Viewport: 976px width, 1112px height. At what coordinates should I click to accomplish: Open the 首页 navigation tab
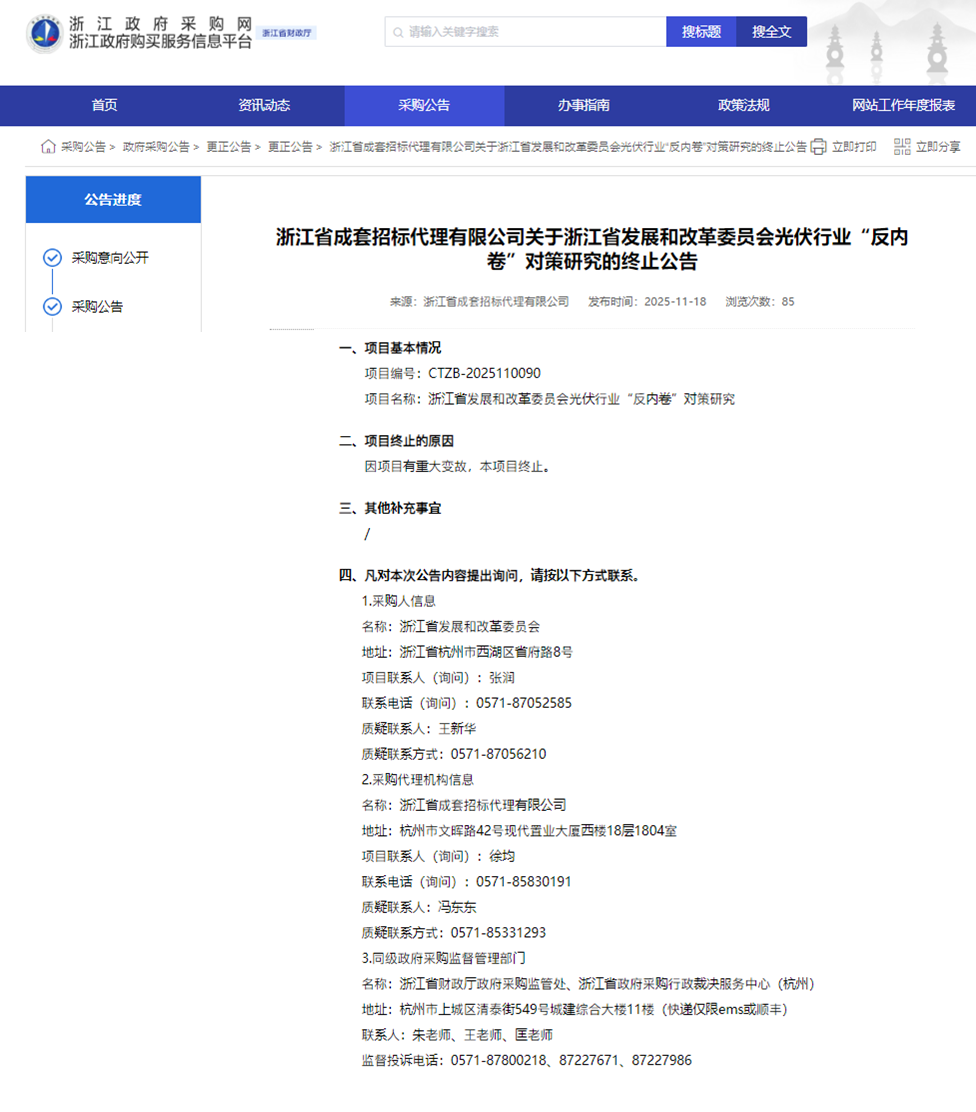[x=104, y=106]
